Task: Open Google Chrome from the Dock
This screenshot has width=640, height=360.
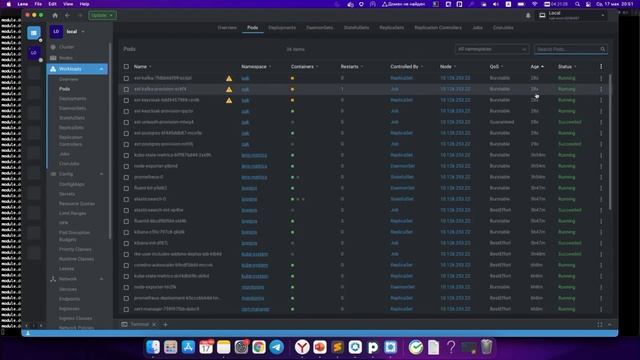Action: 259,347
